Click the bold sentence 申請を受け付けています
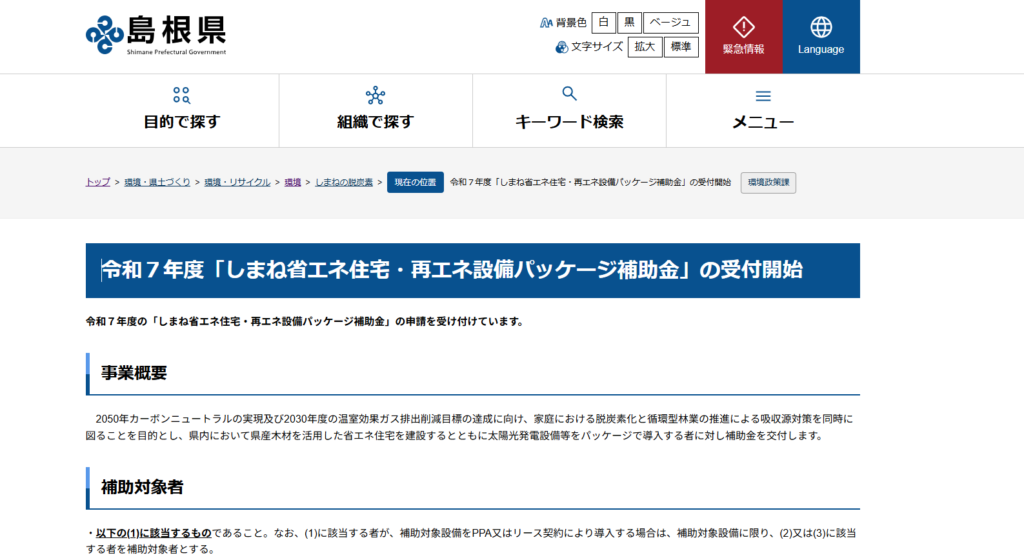1024x560 pixels. 304,321
